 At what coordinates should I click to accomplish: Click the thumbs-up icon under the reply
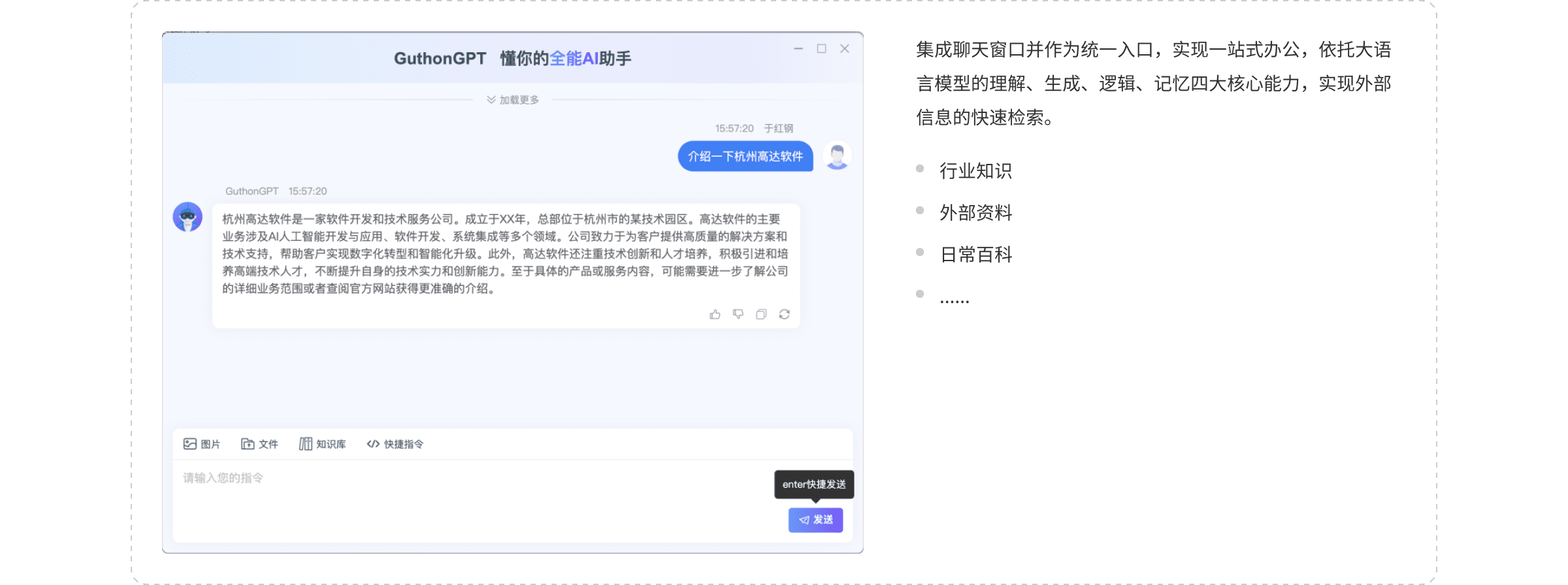click(x=715, y=315)
